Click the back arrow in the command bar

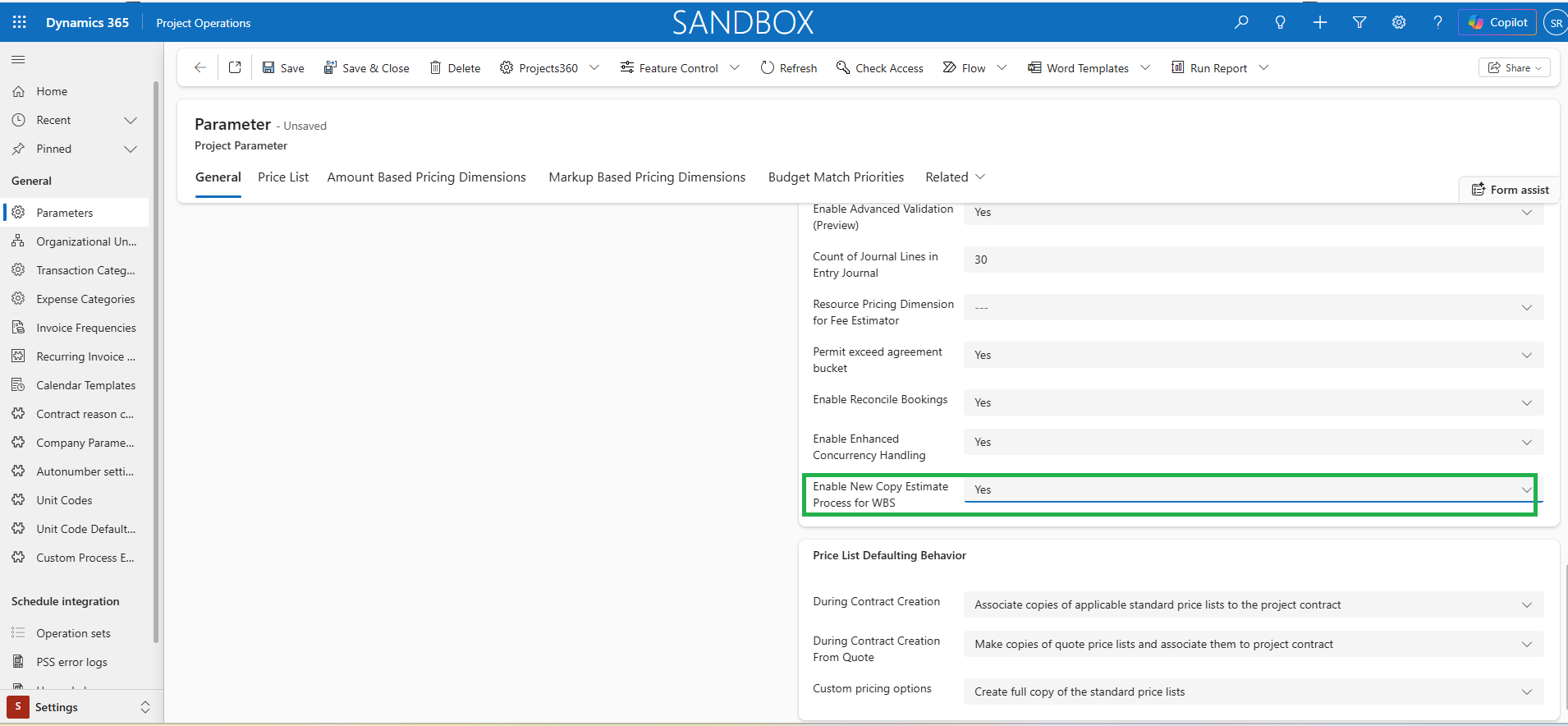coord(199,67)
